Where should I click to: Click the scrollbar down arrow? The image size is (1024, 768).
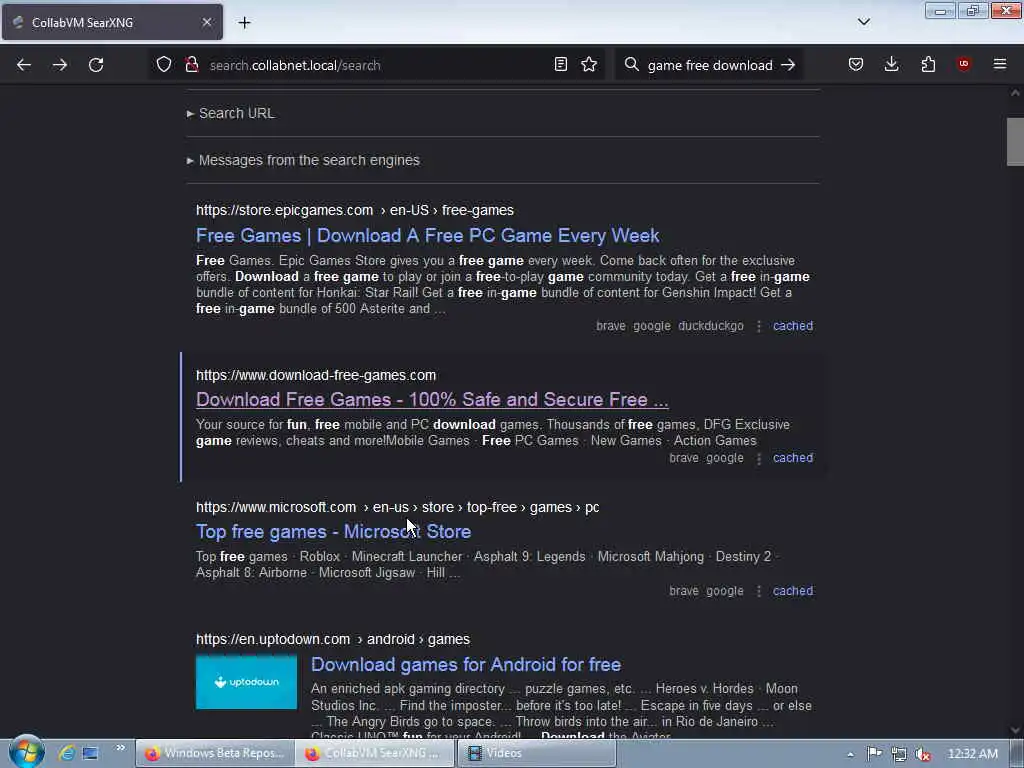pos(1015,730)
